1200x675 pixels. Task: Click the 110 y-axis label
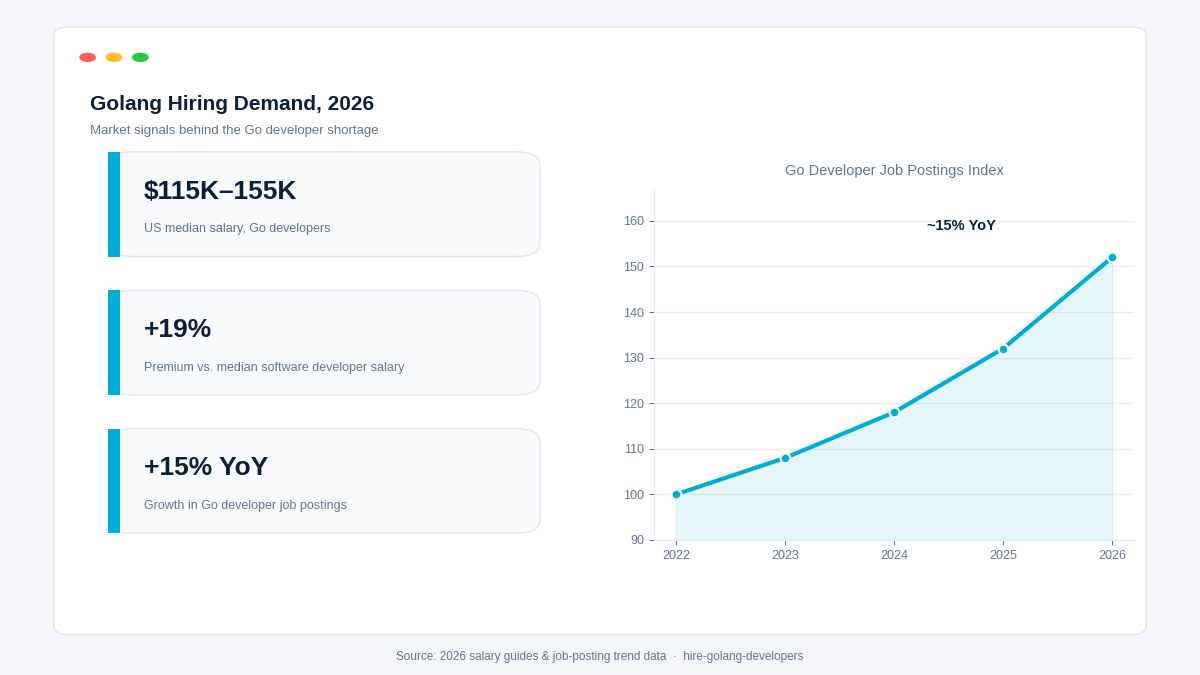634,449
